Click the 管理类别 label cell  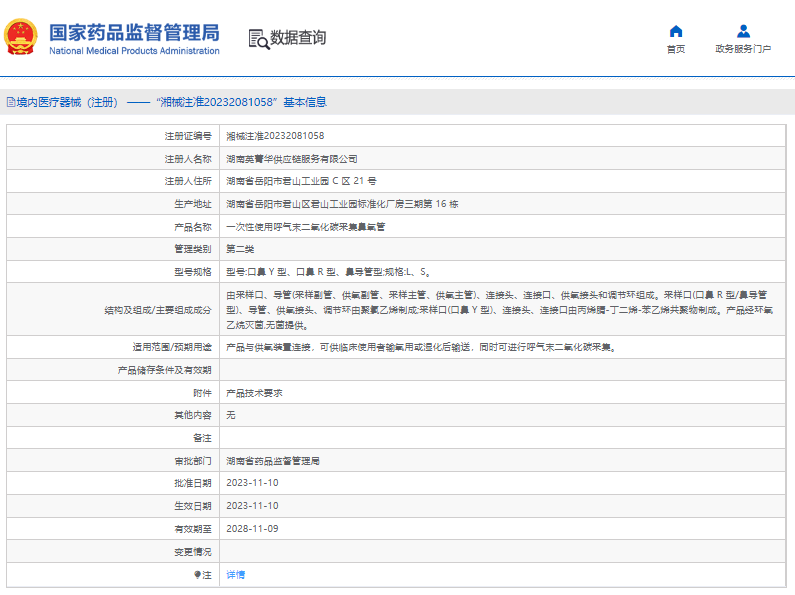pyautogui.click(x=113, y=249)
